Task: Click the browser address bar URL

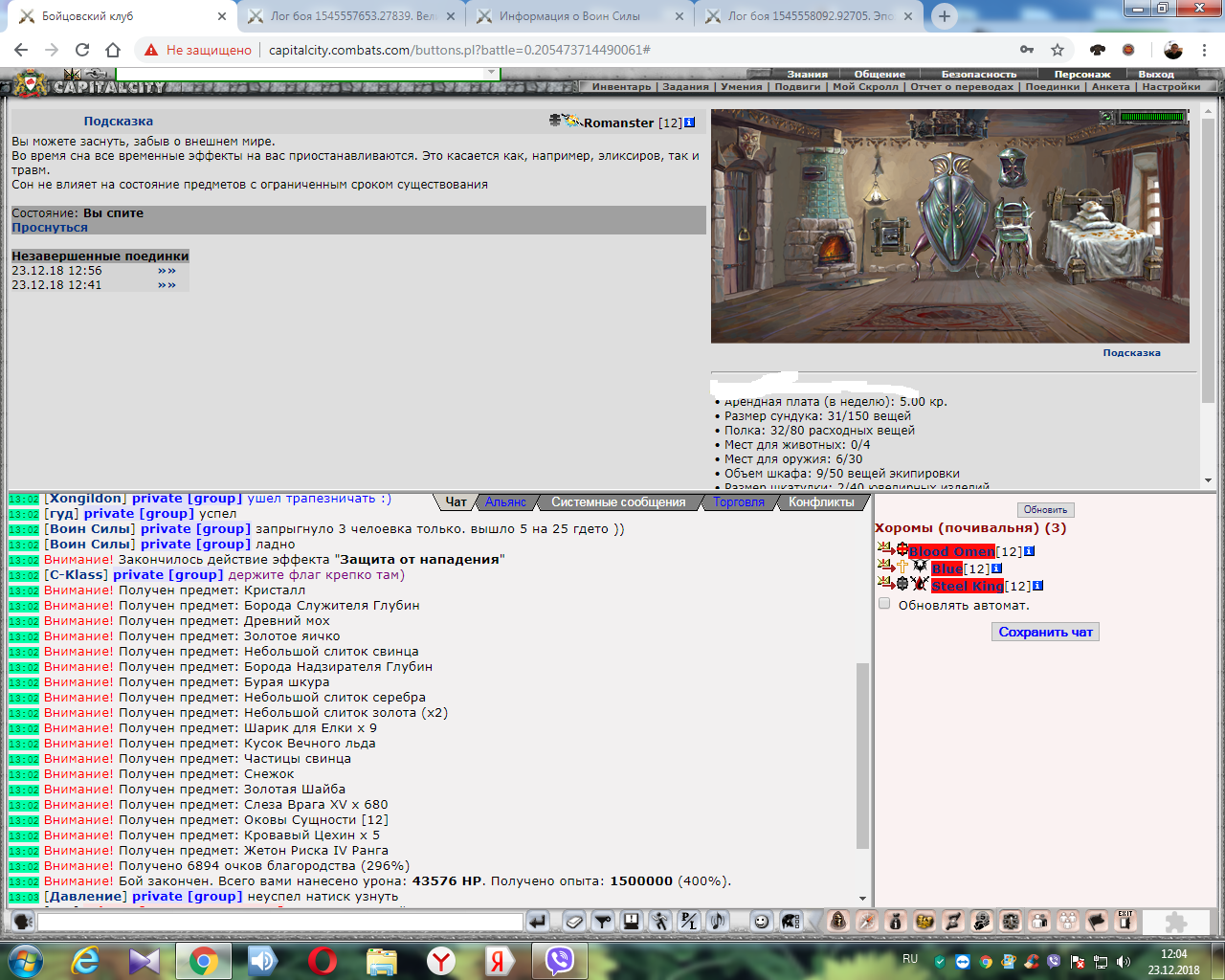Action: (x=459, y=50)
